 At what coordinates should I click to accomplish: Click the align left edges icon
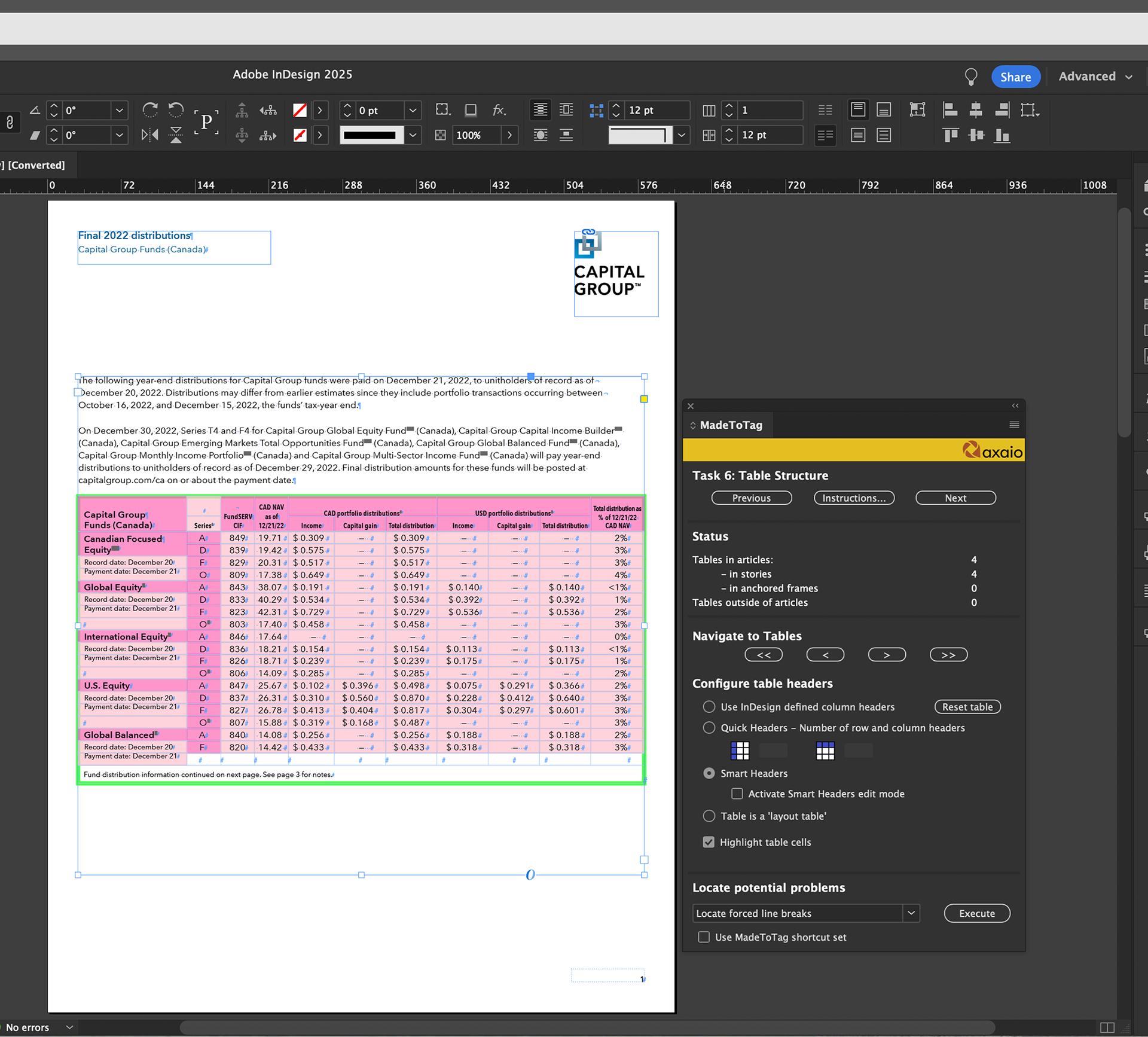(950, 110)
